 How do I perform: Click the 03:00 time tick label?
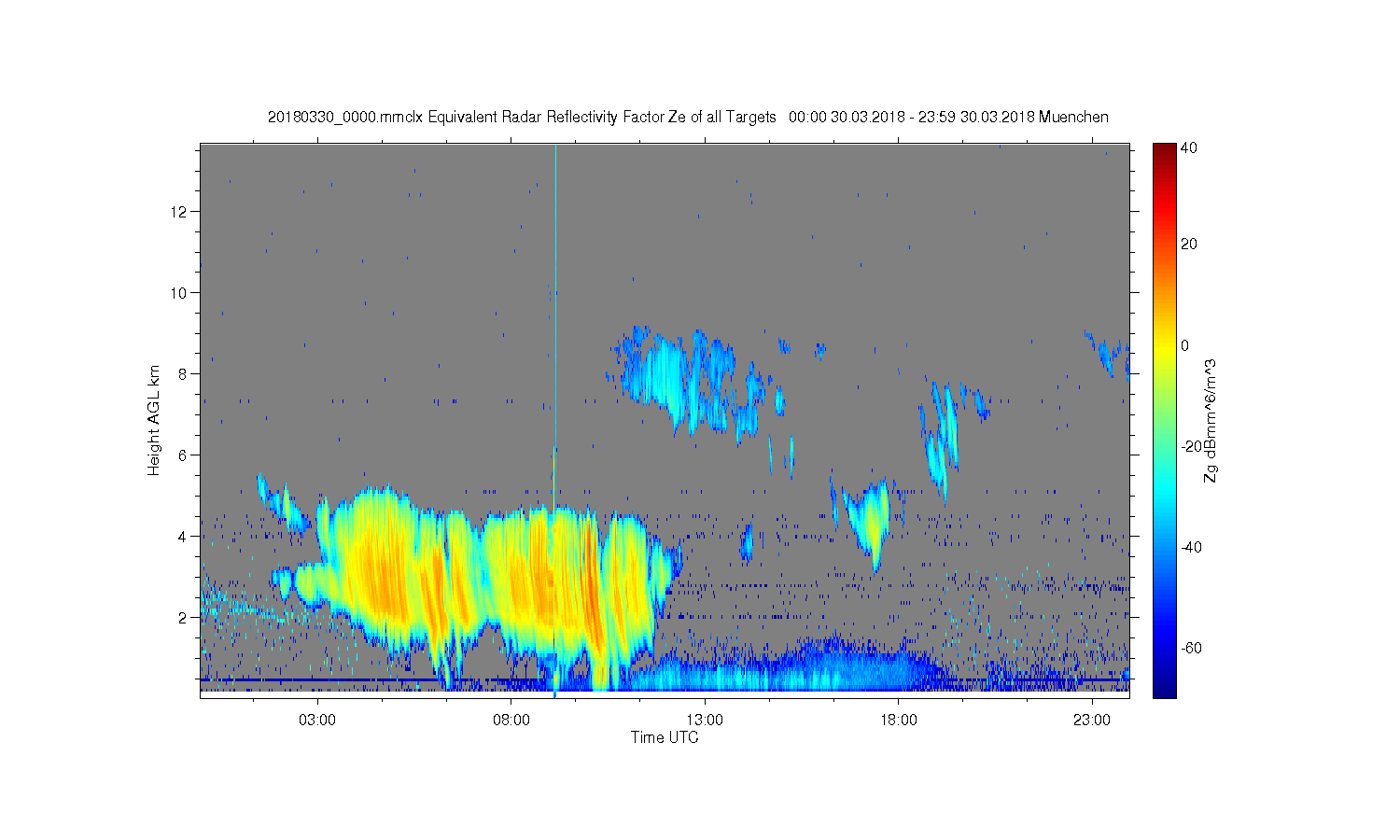[x=317, y=721]
